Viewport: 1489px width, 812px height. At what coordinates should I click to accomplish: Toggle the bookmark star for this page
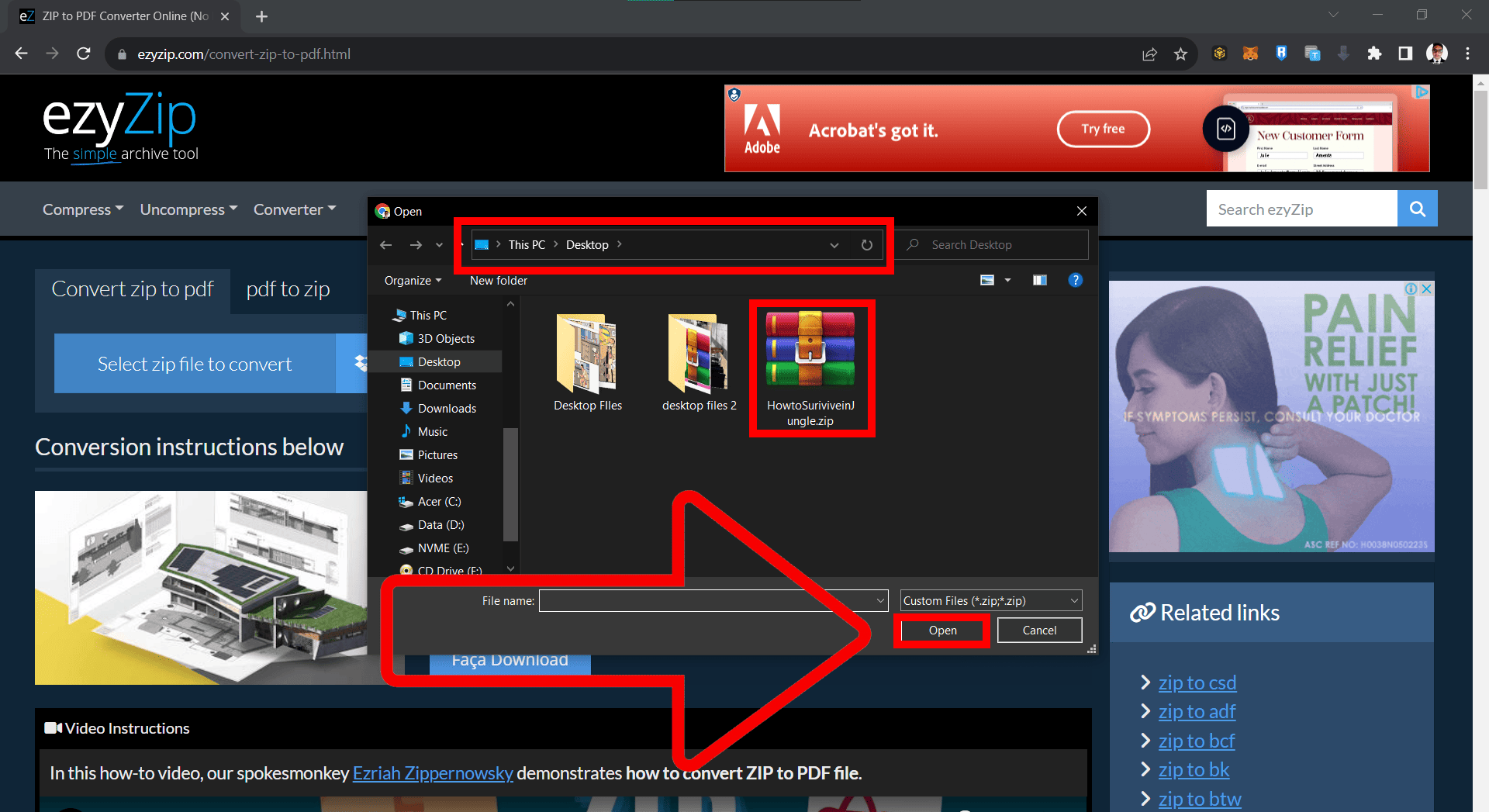click(x=1181, y=54)
